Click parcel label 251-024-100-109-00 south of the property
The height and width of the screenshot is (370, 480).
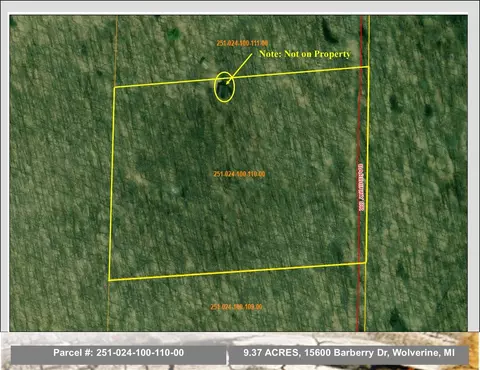(236, 307)
